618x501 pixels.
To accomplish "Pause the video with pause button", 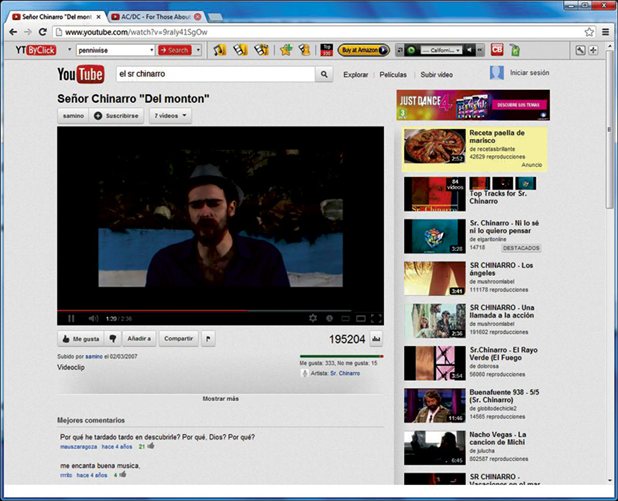I will click(x=71, y=318).
